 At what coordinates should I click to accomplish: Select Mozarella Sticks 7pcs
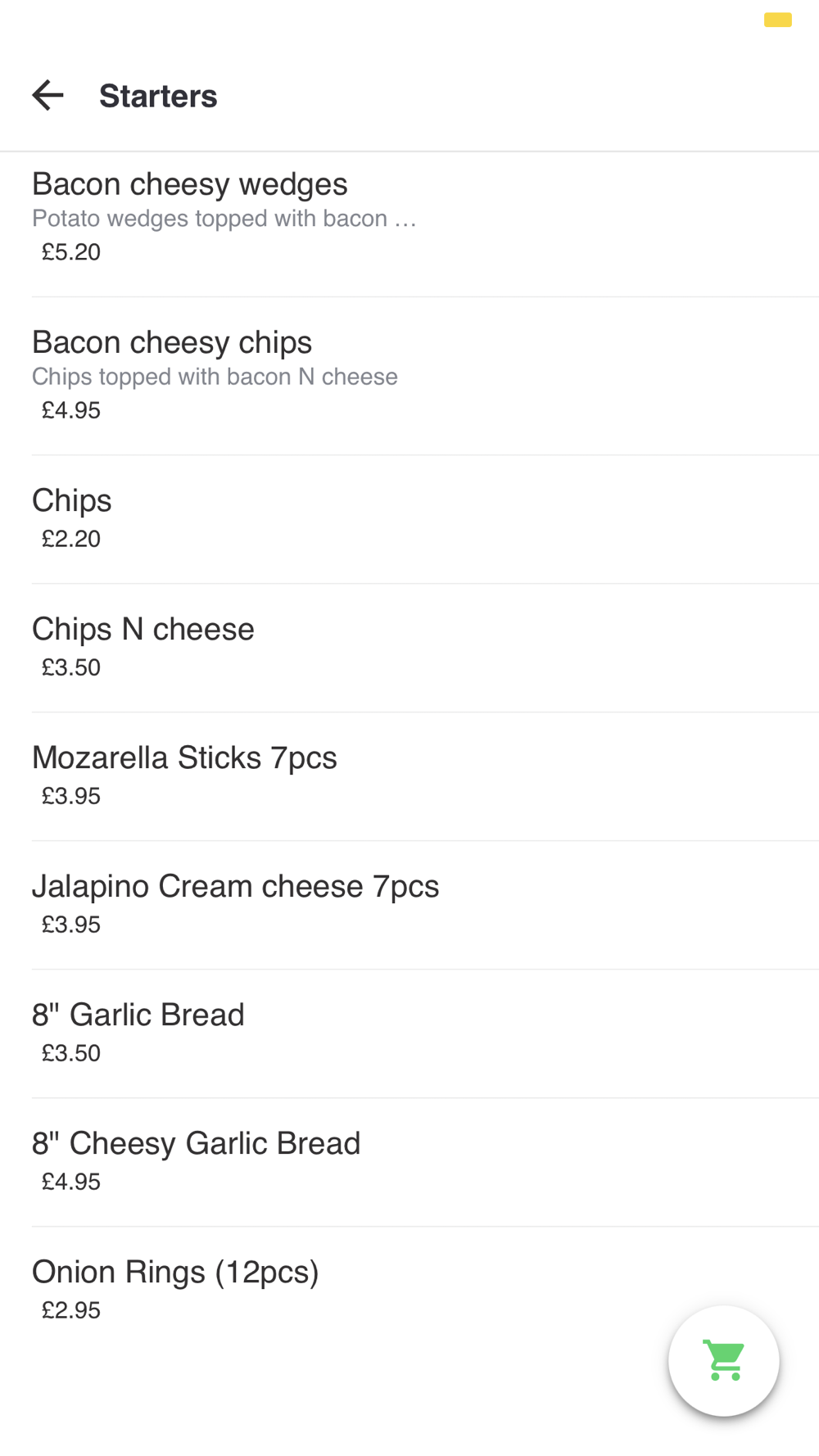(x=184, y=758)
